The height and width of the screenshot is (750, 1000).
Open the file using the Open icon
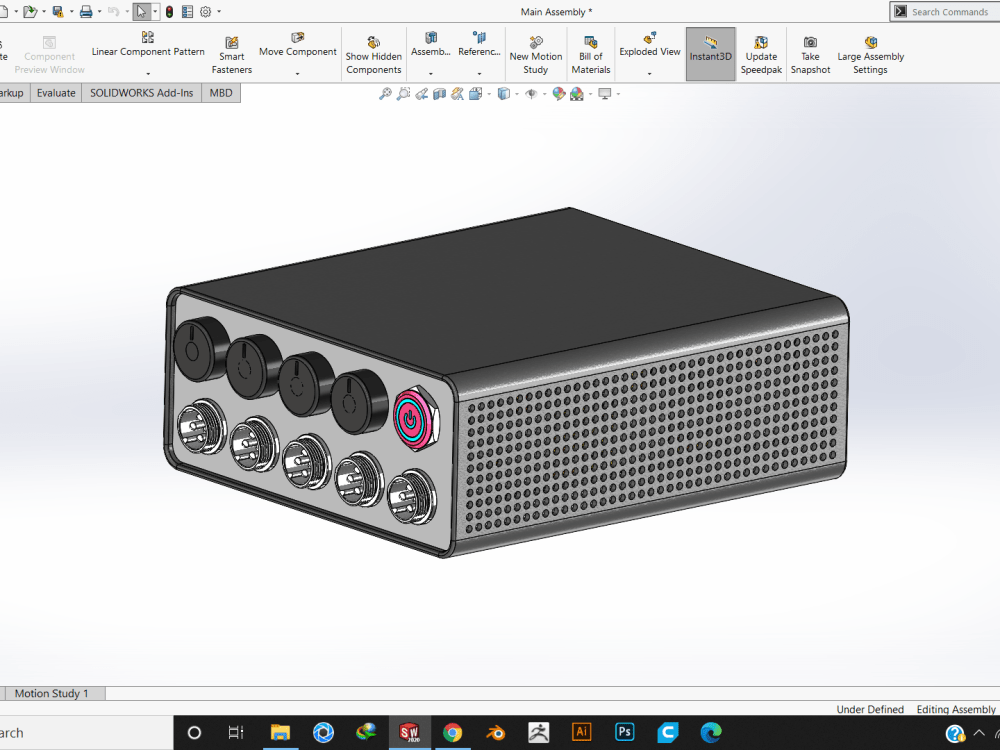29,11
